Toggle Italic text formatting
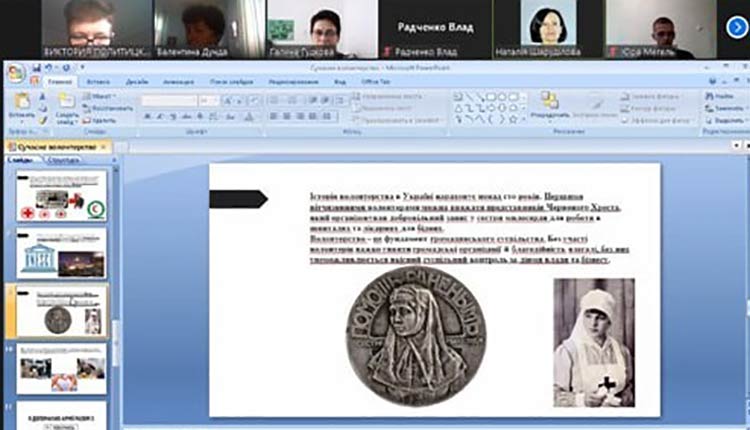Screen dimensions: 750x430 (159, 117)
